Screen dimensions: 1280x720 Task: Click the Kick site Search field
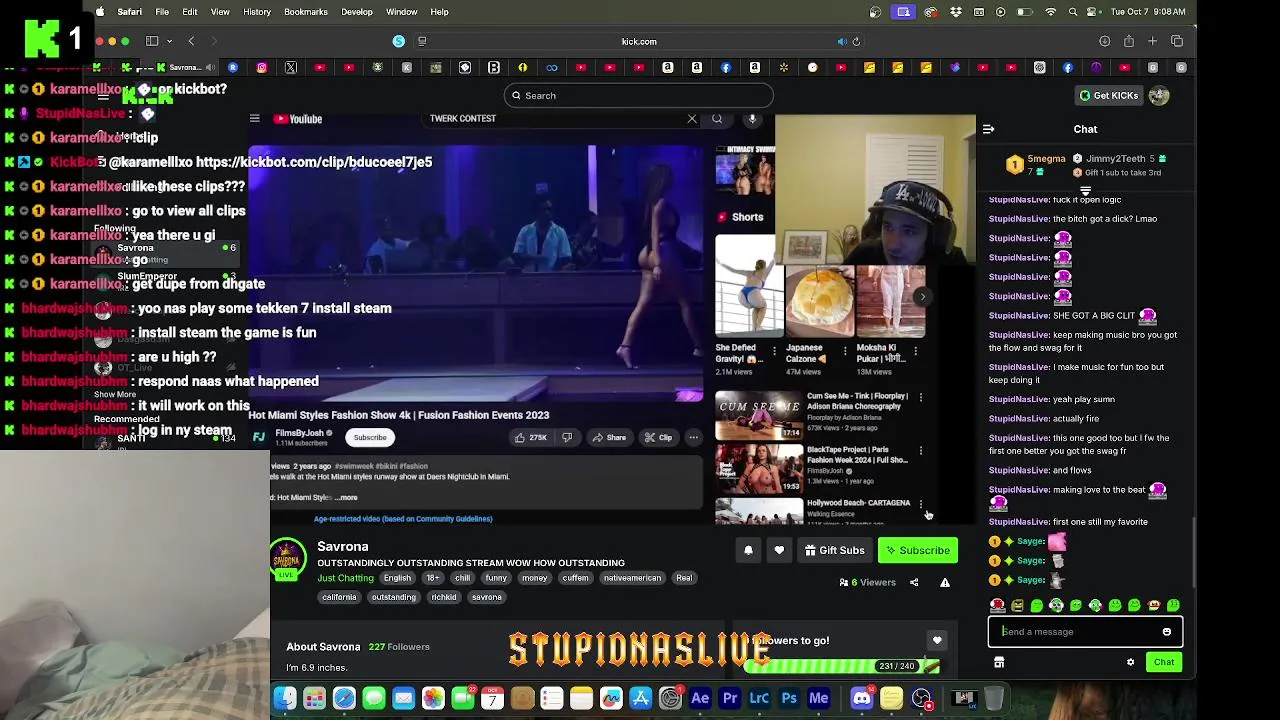[639, 96]
